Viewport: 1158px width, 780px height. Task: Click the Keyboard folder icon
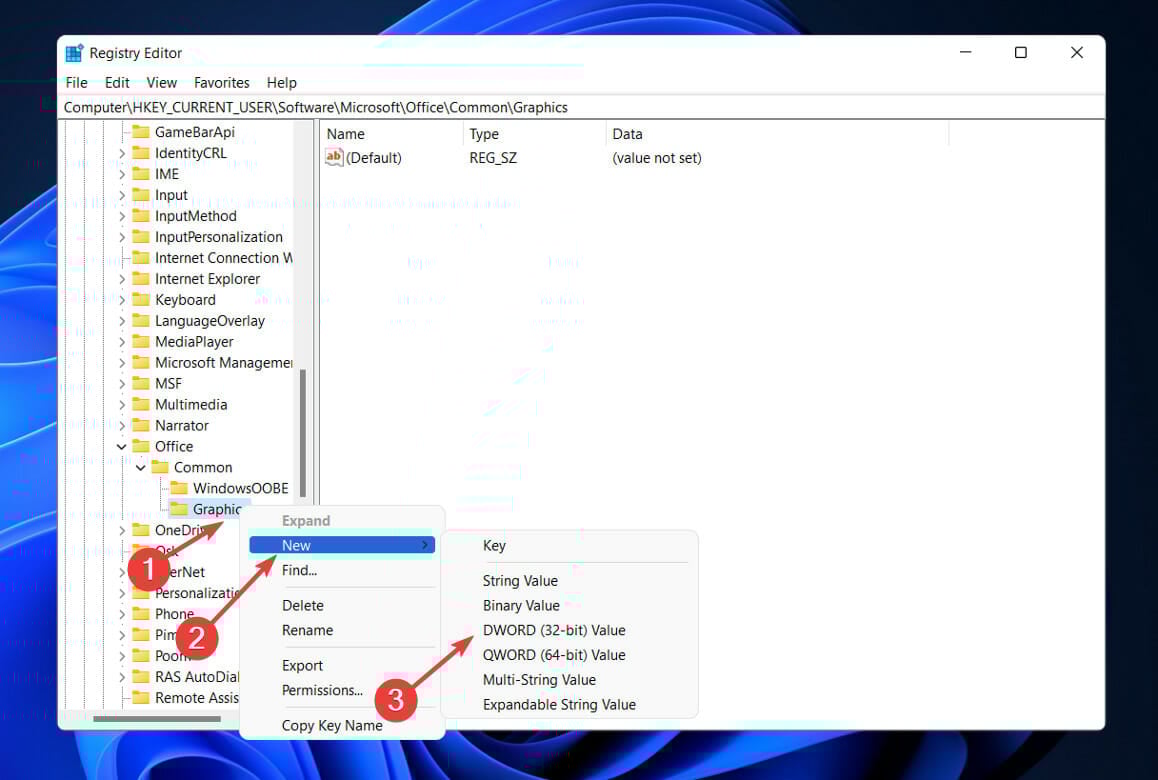140,300
